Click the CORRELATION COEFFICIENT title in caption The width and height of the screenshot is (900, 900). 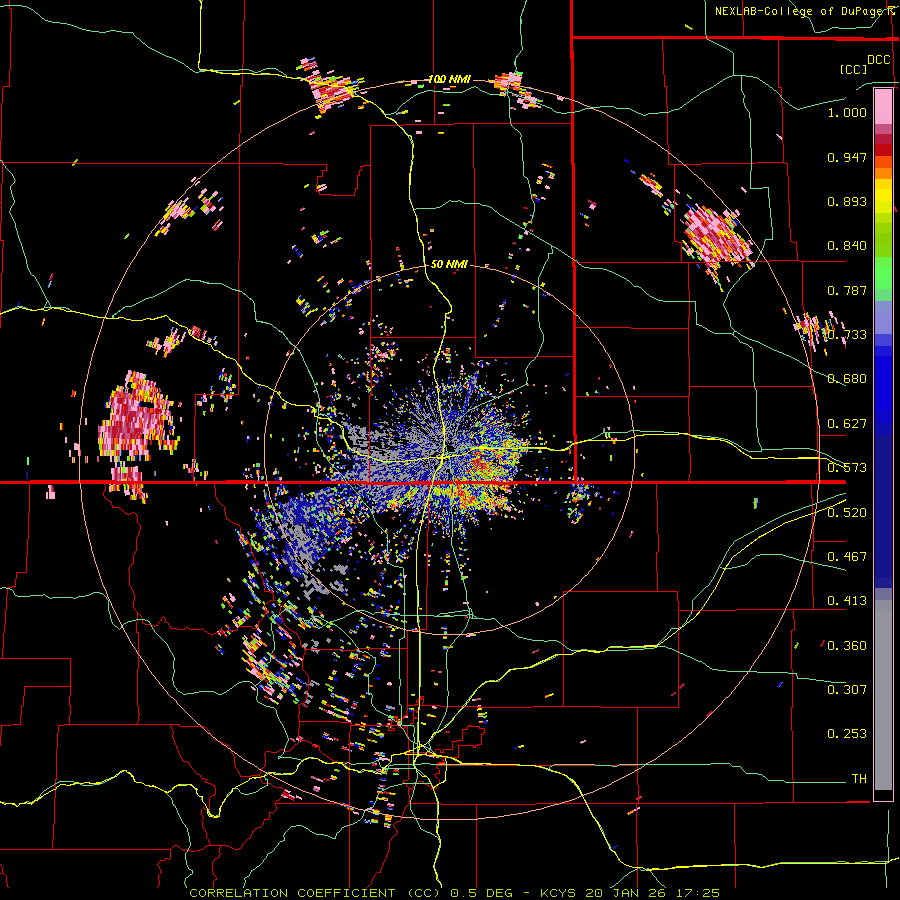click(292, 893)
